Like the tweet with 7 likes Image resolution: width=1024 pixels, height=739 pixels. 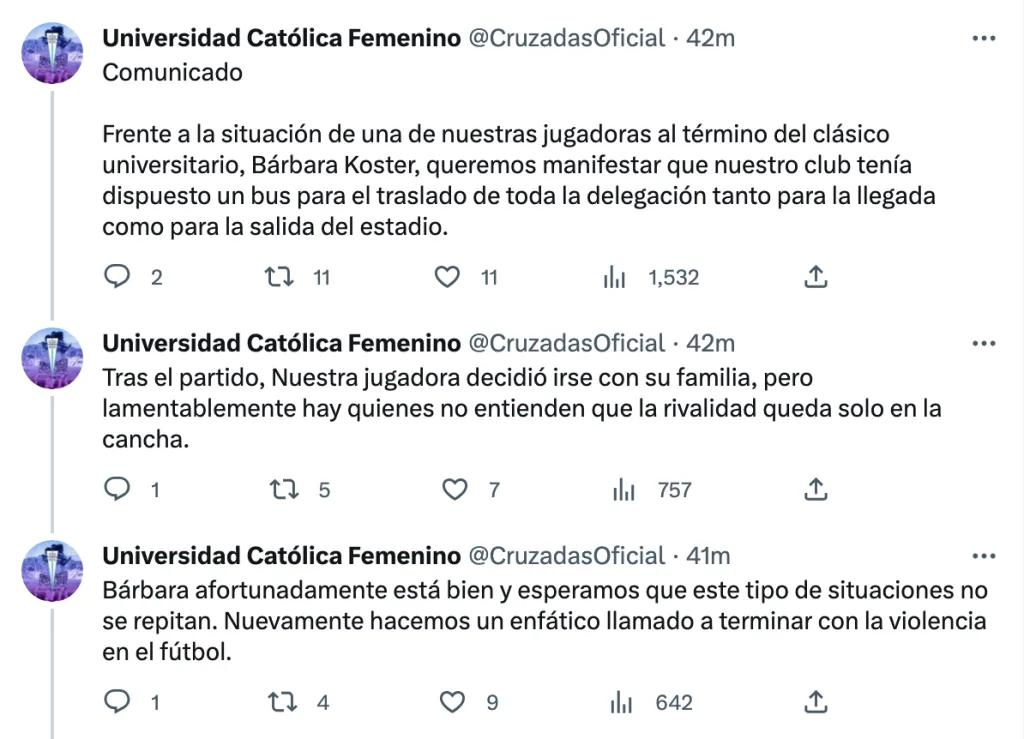(x=455, y=490)
